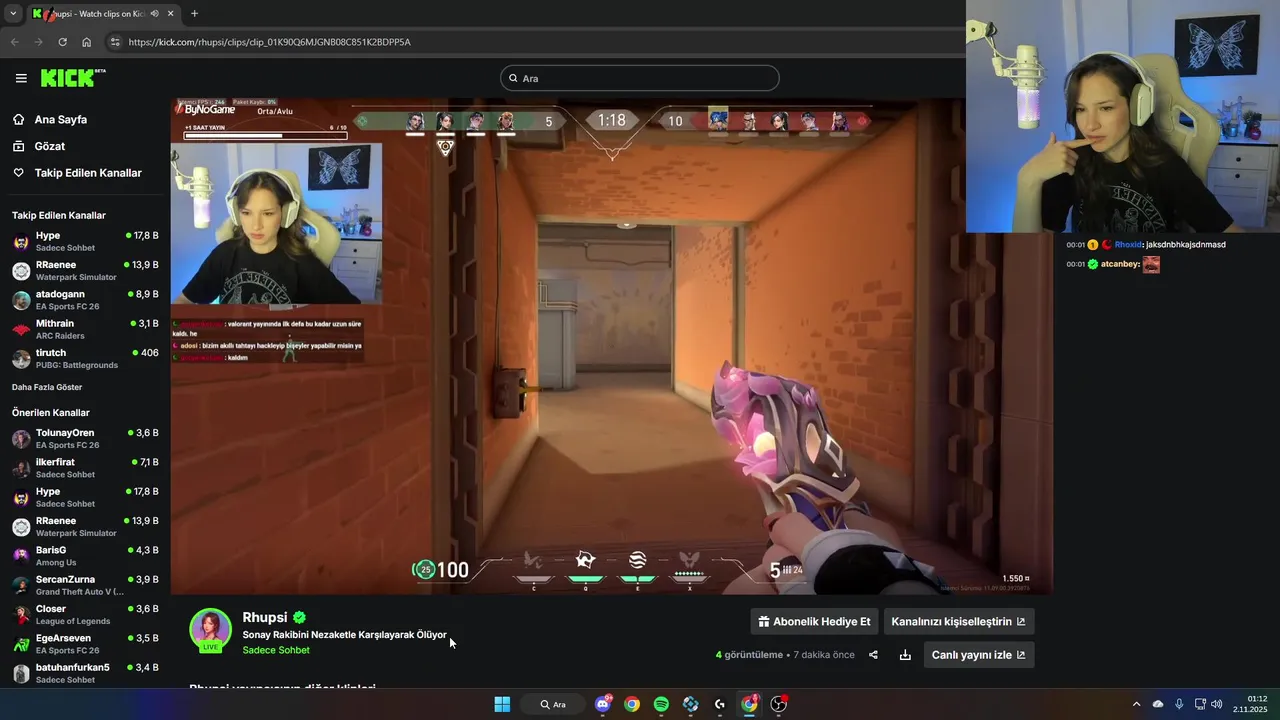Open Mithrain ARC Raiders channel
The image size is (1280, 720).
pos(85,329)
